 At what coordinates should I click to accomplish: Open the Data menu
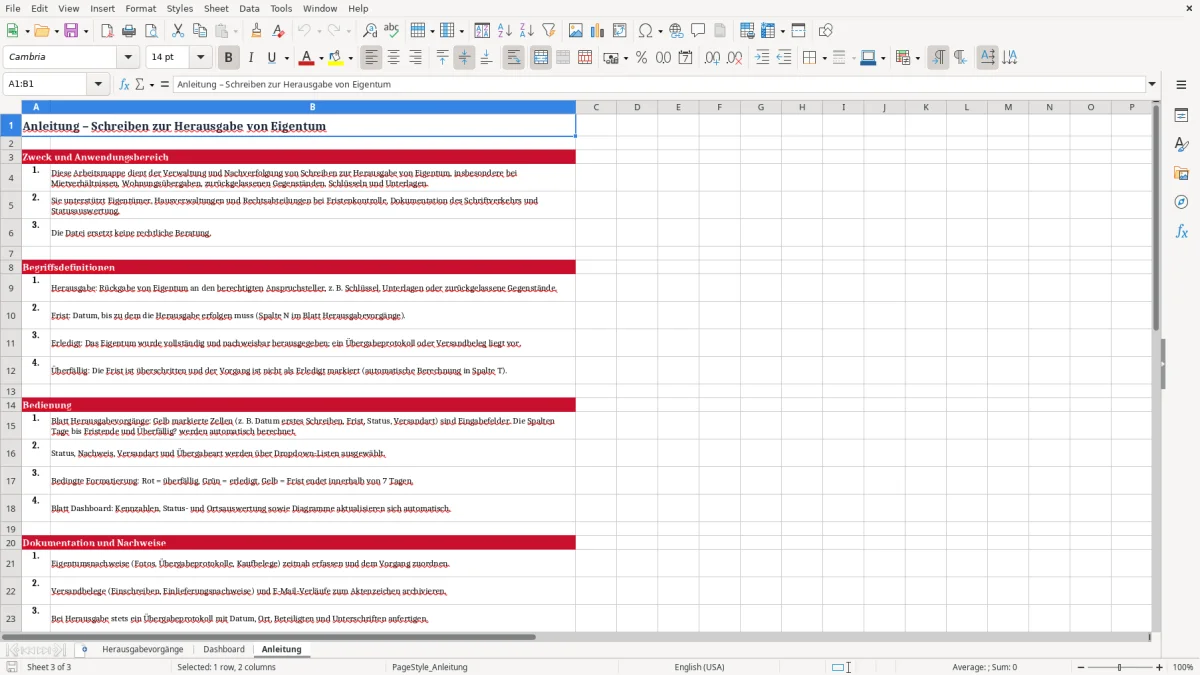point(249,8)
